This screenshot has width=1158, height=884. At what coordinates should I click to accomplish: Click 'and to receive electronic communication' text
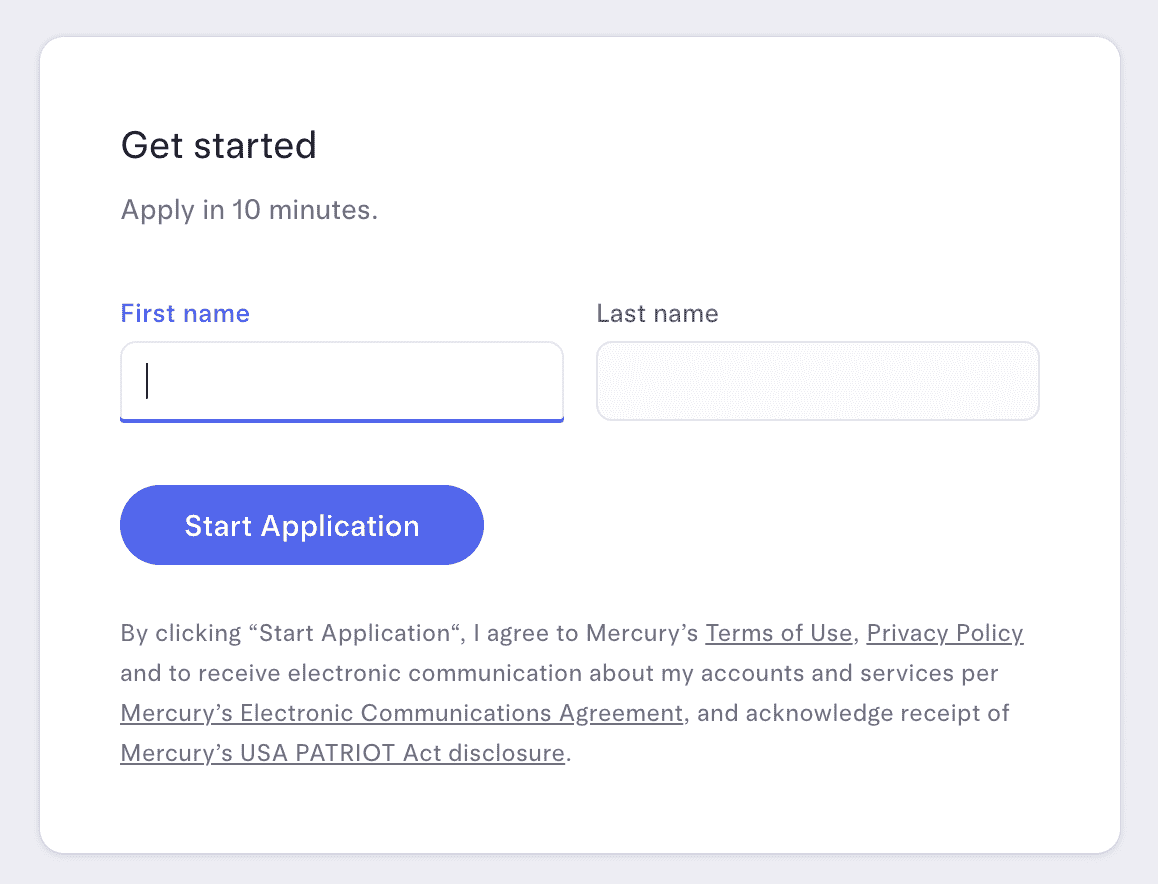click(350, 673)
